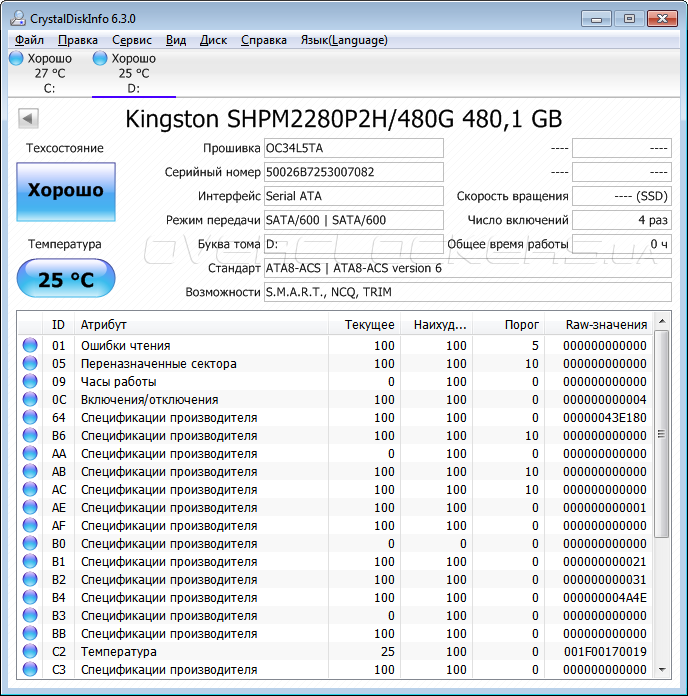Click the CrystalDiskInfo title bar icon
The width and height of the screenshot is (688, 696).
point(18,18)
